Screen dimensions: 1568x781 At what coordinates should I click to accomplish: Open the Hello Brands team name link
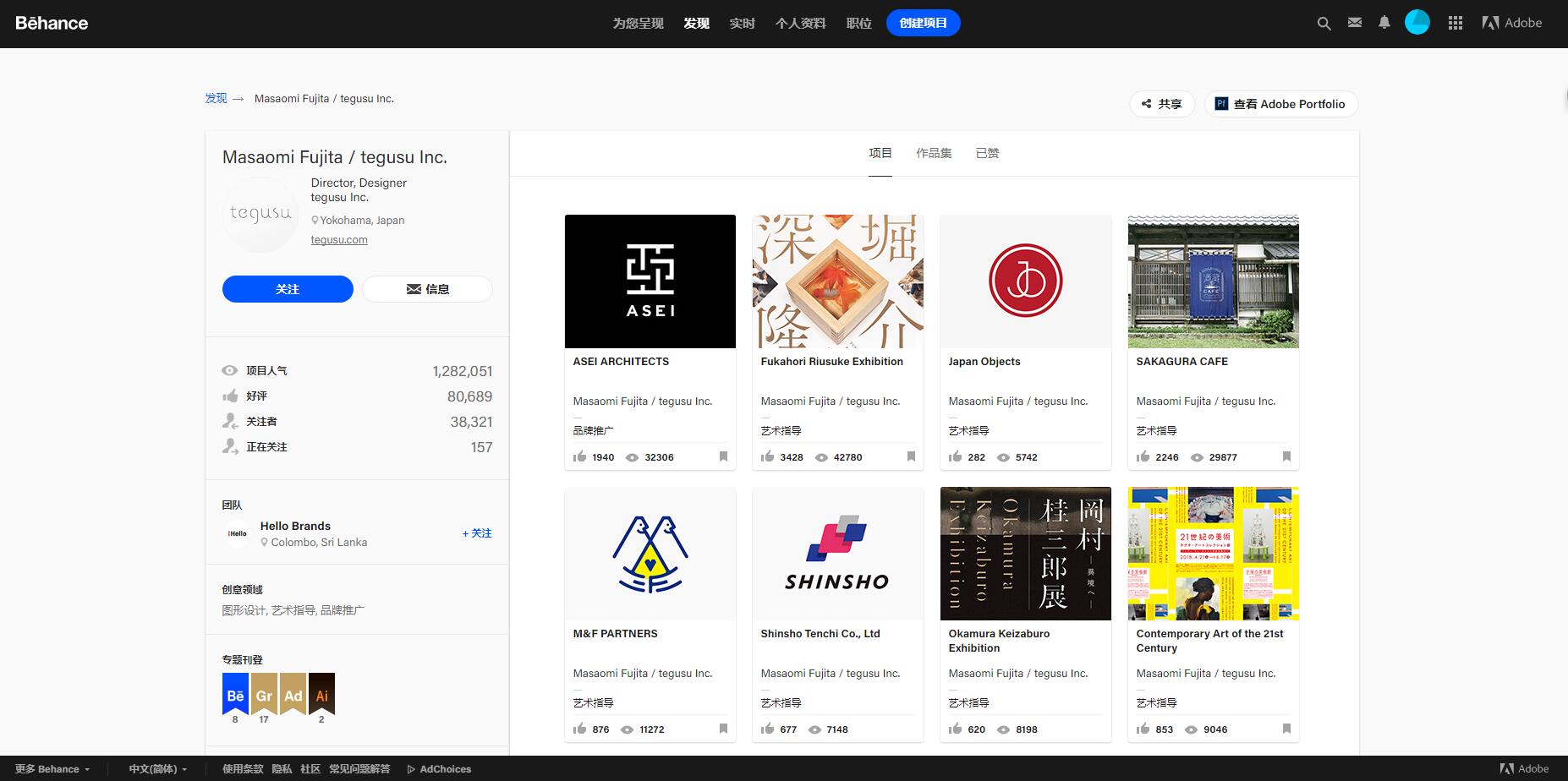(x=295, y=526)
